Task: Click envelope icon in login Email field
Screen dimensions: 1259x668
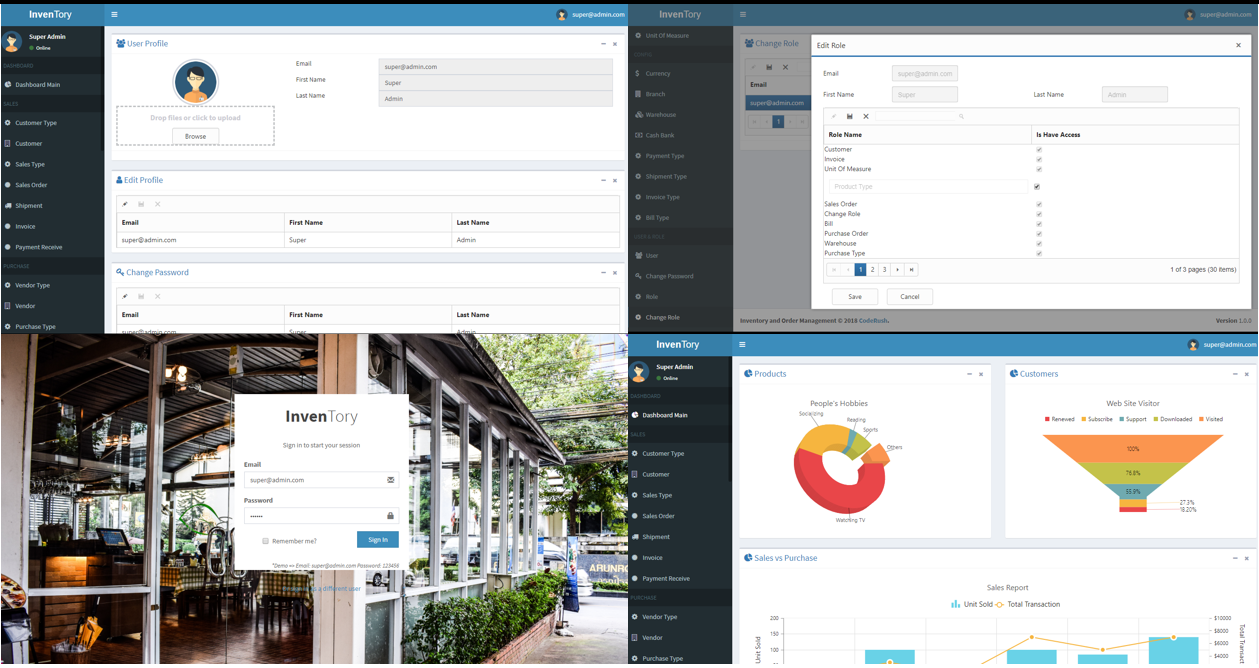Action: tap(391, 480)
